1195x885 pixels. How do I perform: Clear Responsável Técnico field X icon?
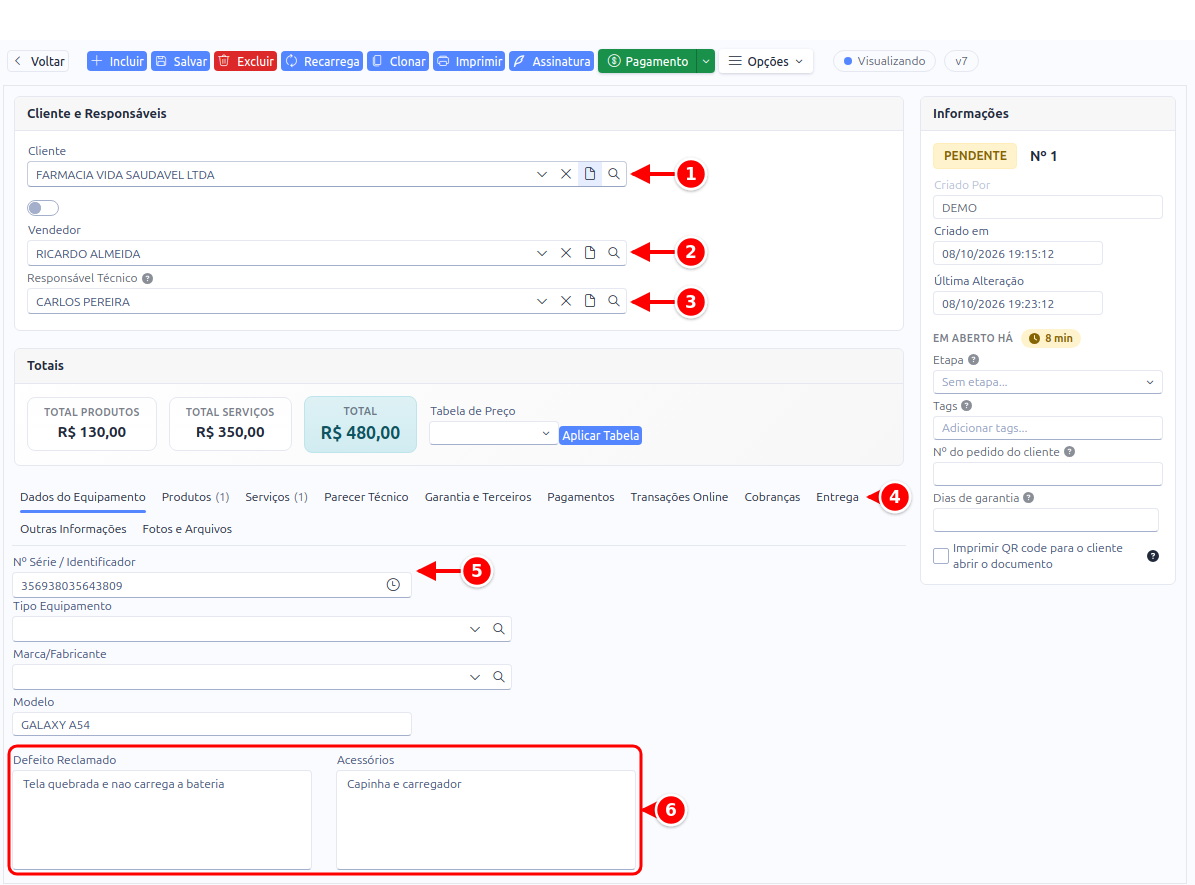point(565,301)
